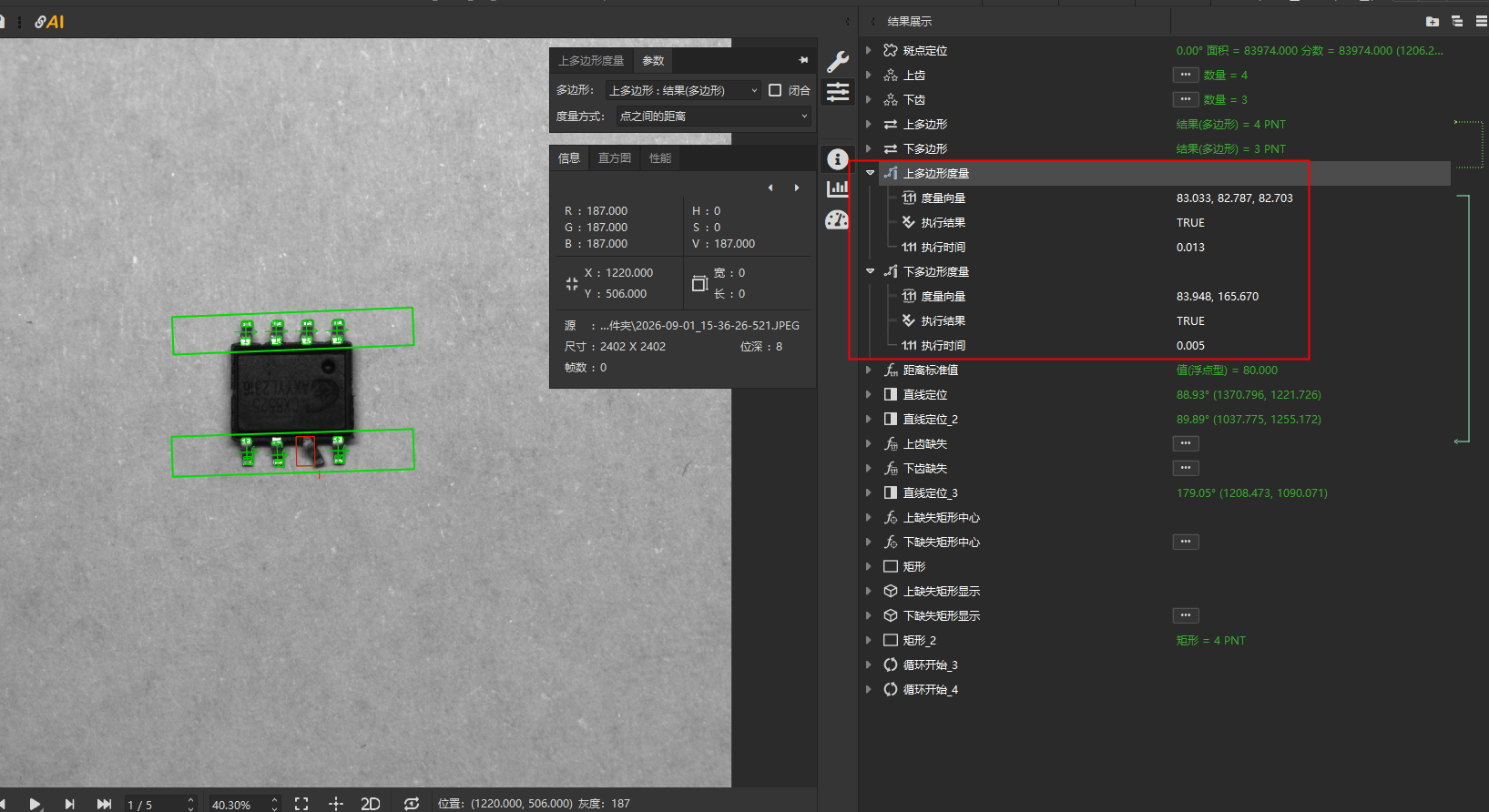Switch to the 参数 tab
Screen dimensions: 1489x812
653,60
